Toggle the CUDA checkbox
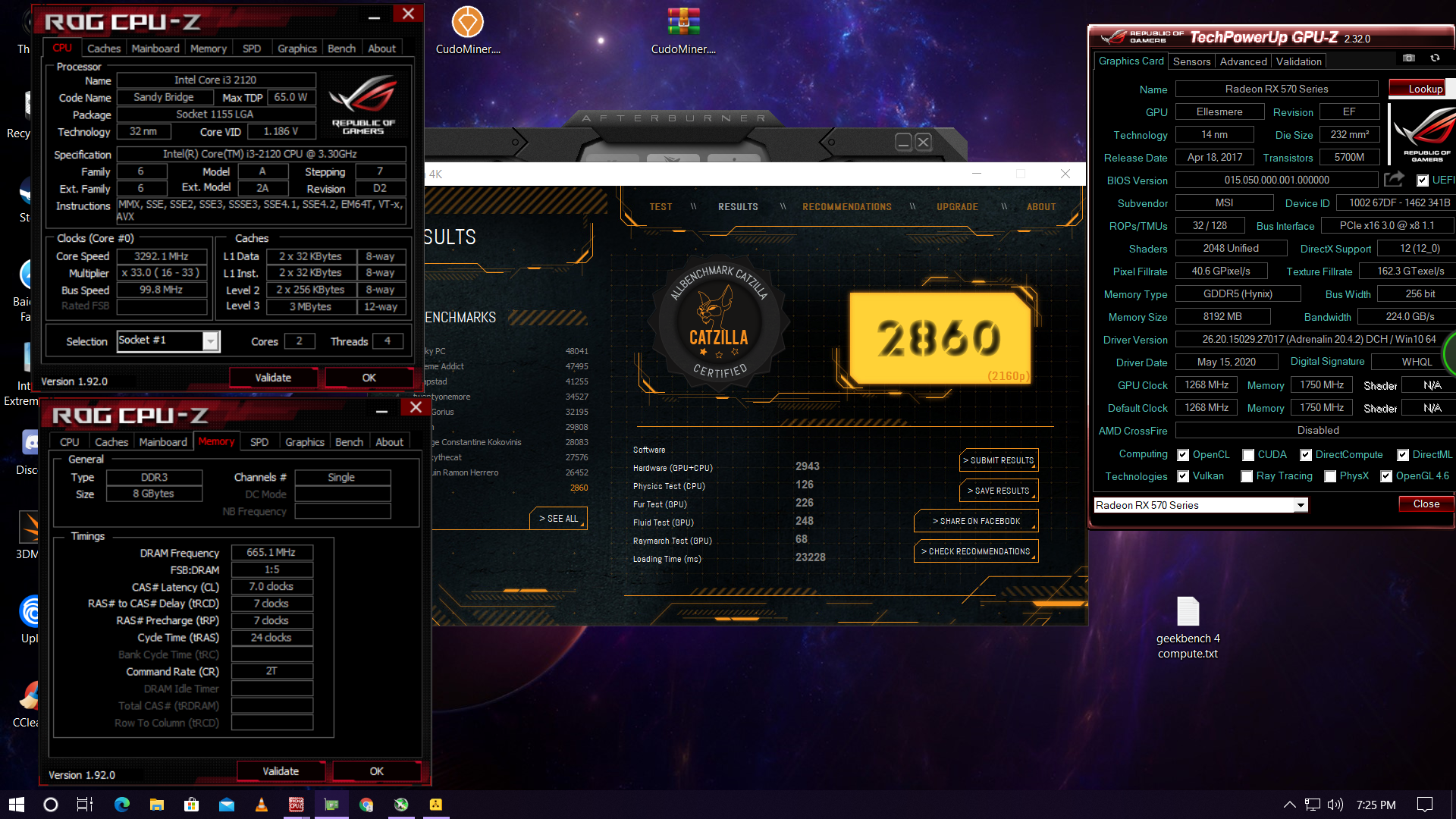 pyautogui.click(x=1248, y=455)
